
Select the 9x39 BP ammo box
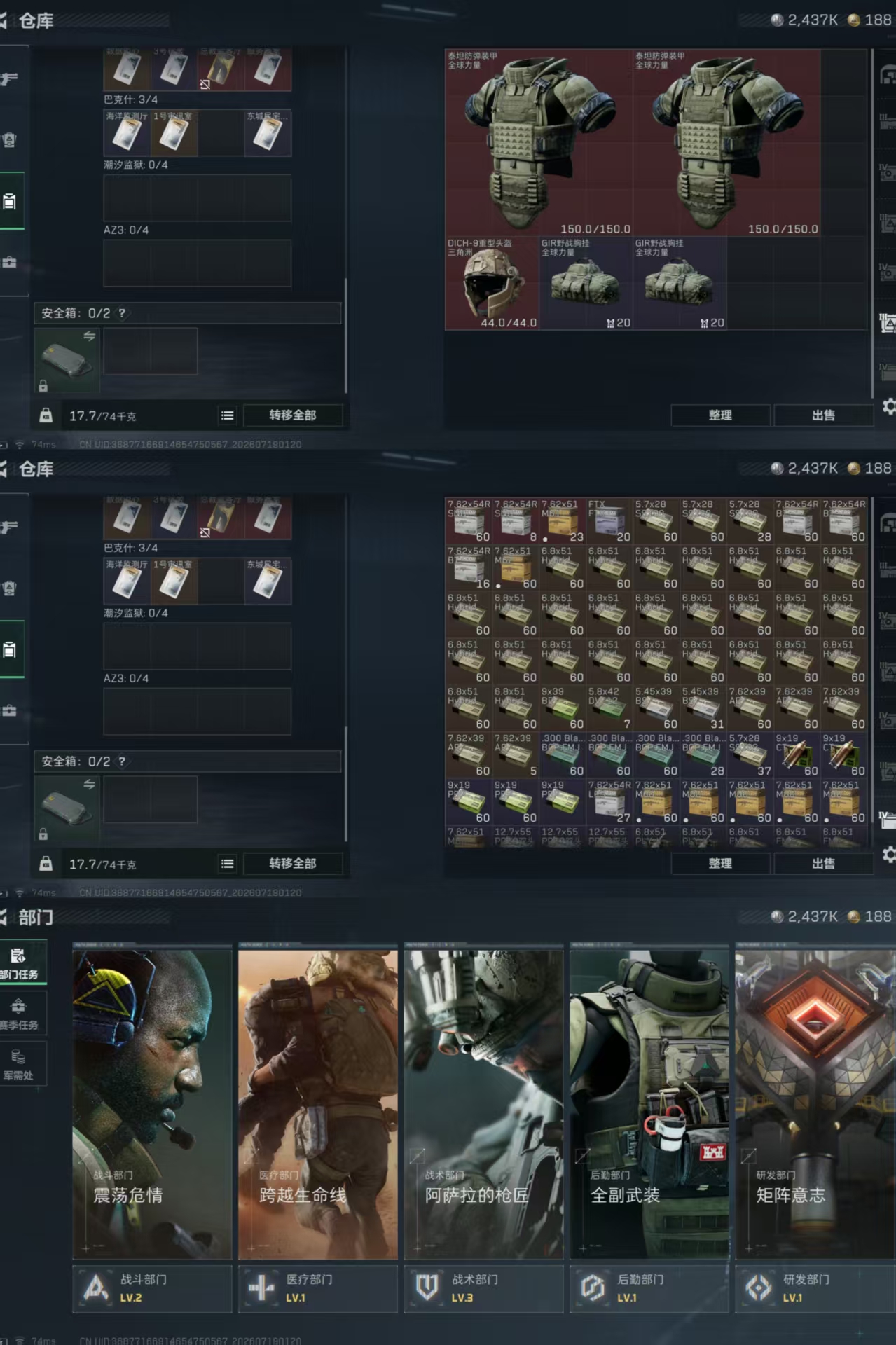562,708
